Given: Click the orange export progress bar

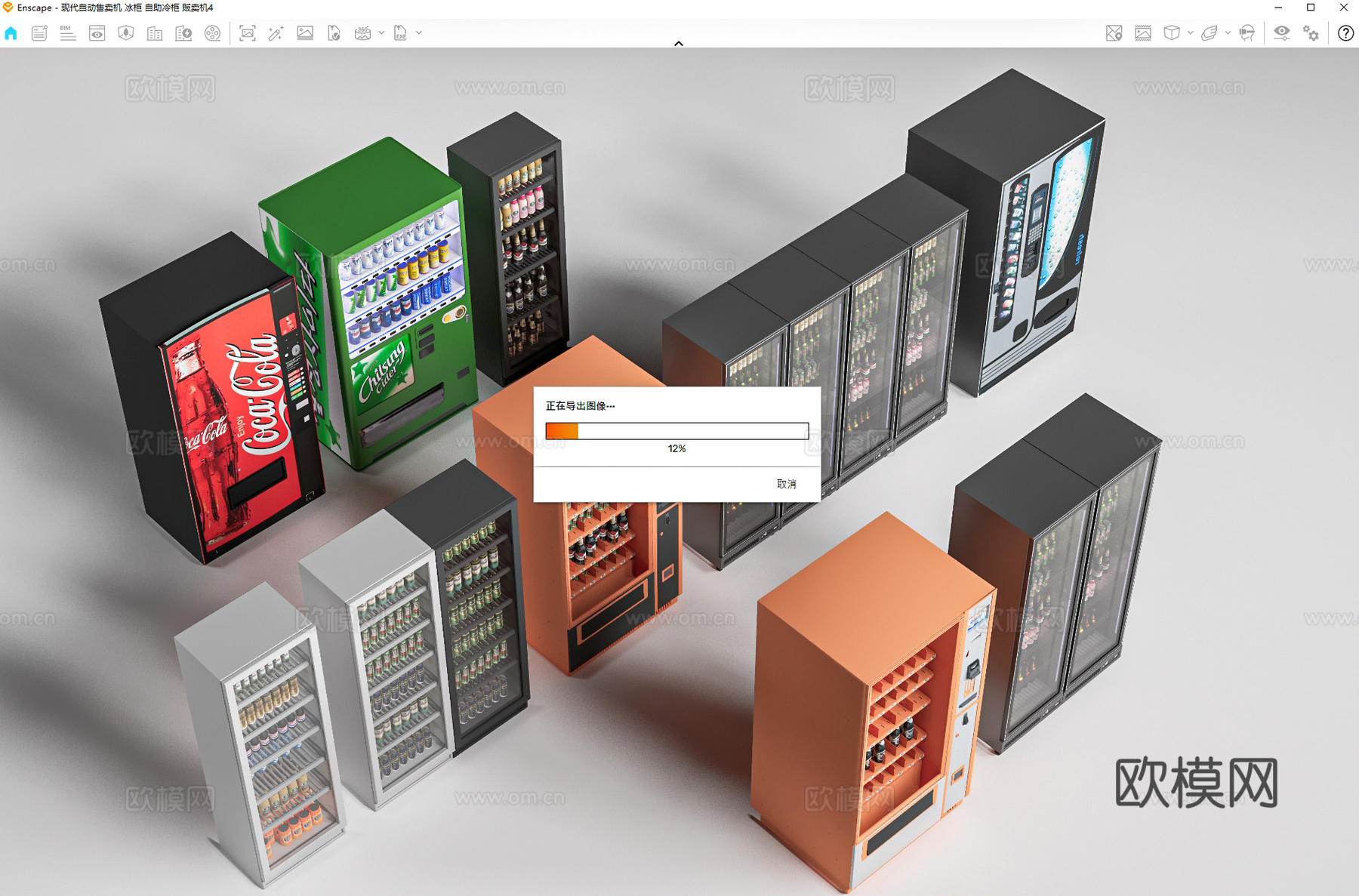Looking at the screenshot, I should tap(676, 431).
